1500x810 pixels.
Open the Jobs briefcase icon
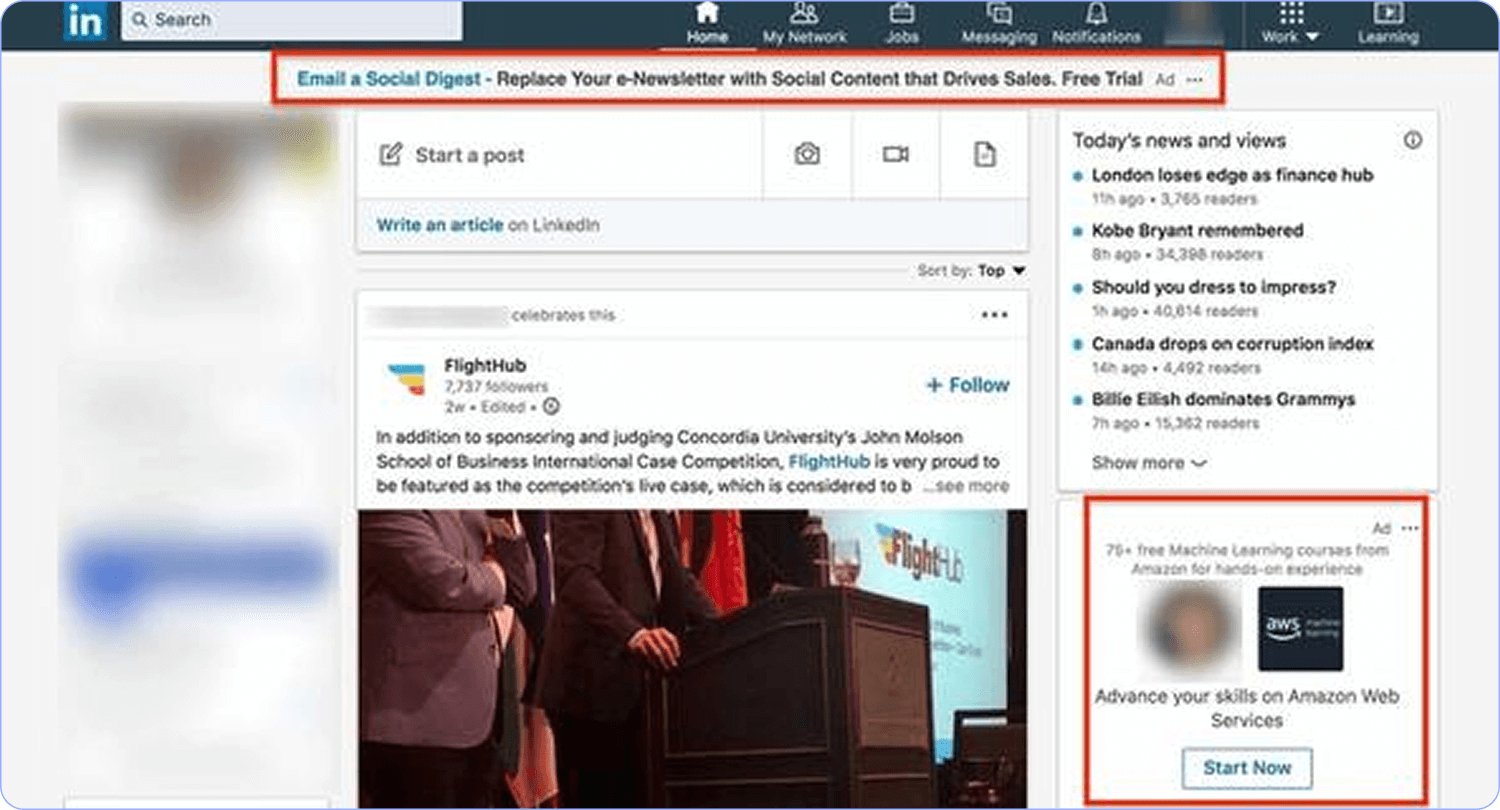click(x=901, y=14)
